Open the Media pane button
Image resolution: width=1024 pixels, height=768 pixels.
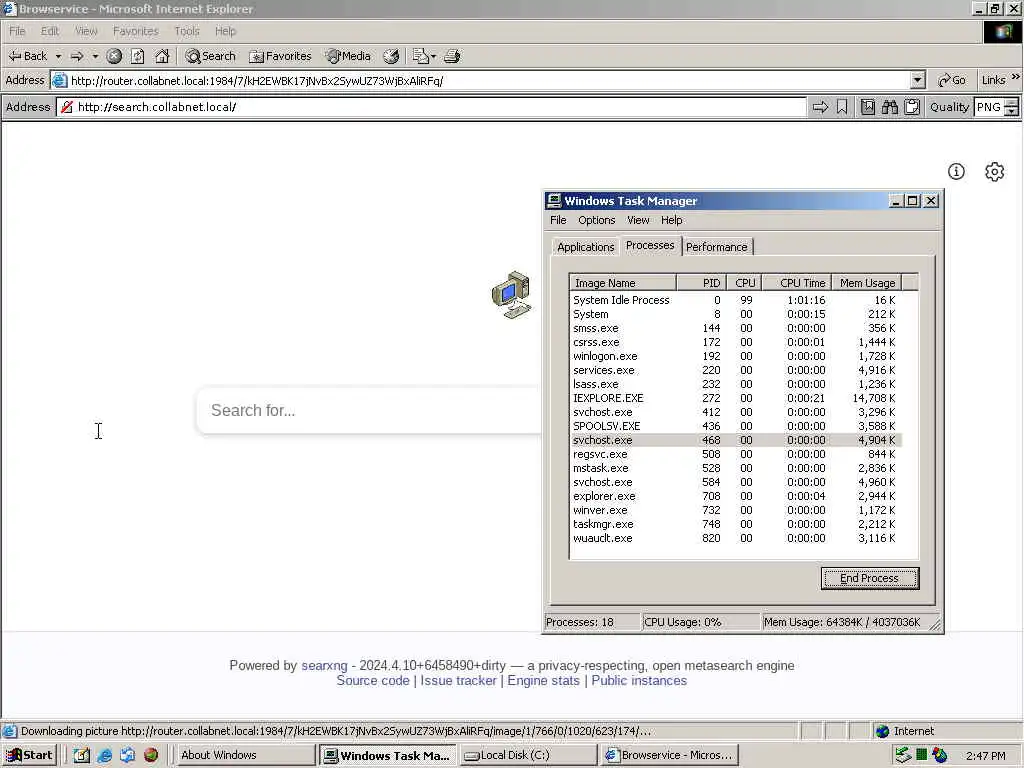click(348, 56)
